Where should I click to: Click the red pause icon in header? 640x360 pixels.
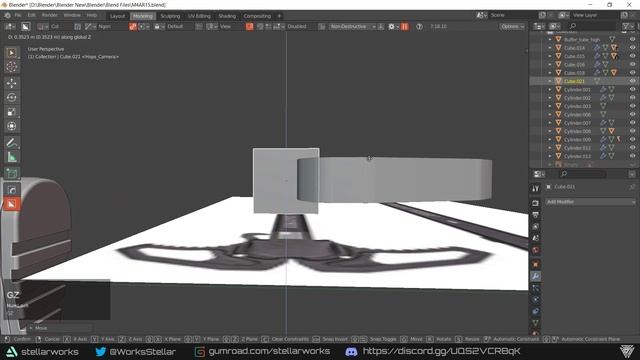[404, 27]
